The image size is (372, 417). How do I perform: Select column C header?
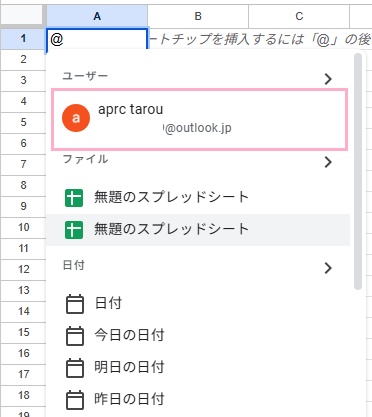[299, 16]
